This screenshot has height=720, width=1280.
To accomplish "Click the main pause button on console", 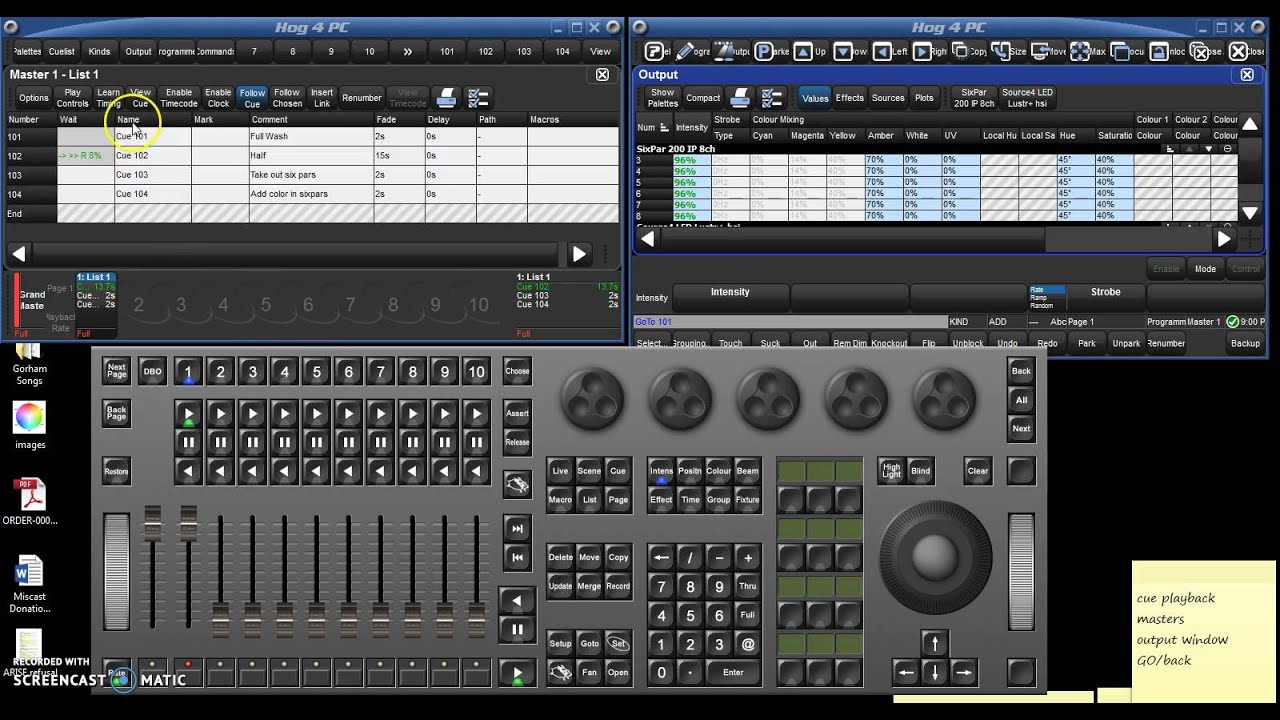I will coord(517,629).
